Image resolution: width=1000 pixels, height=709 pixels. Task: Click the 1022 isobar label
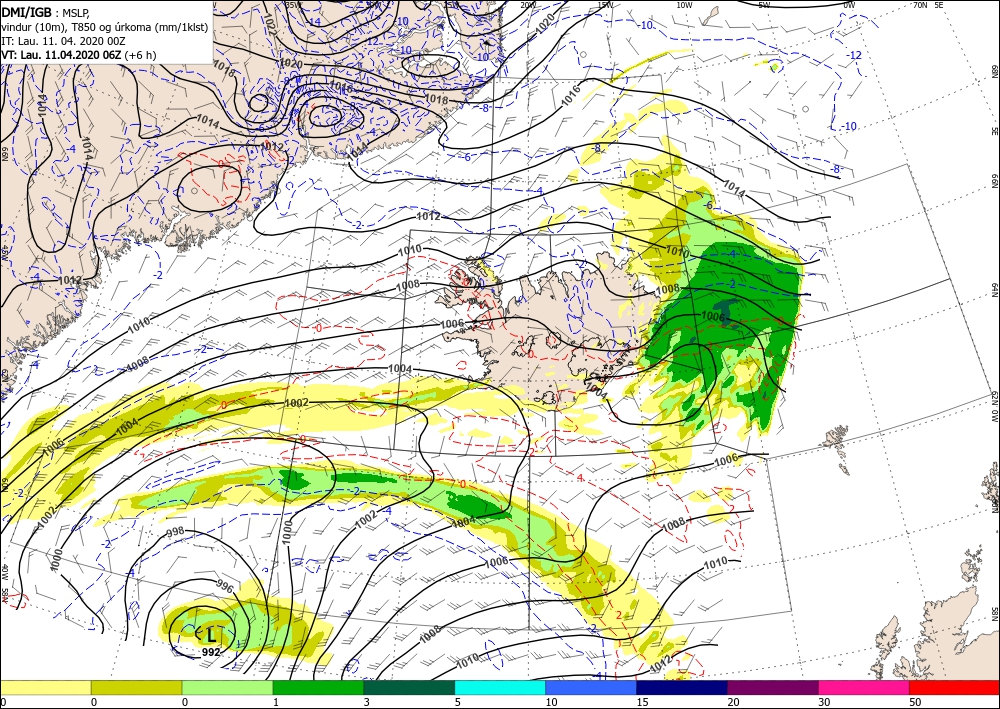(270, 24)
